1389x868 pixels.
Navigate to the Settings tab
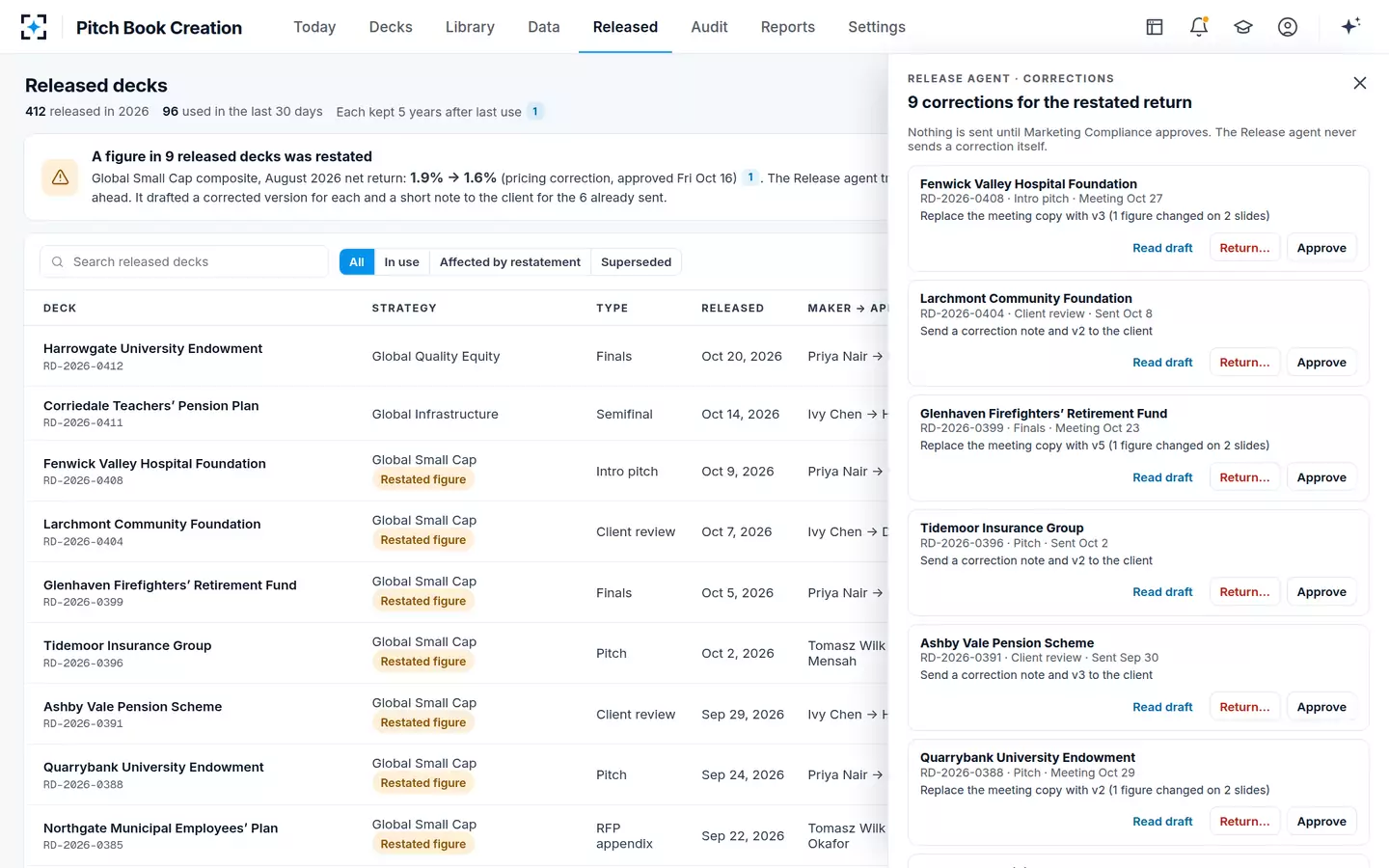click(x=877, y=27)
